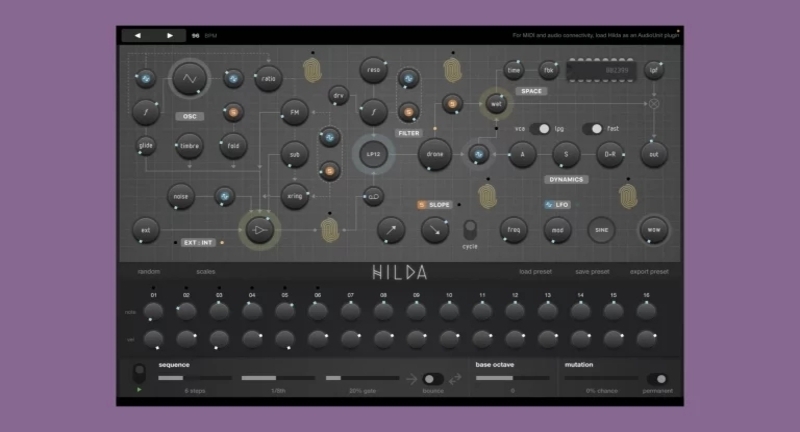Click the blue LFO knob left of the A knob
The width and height of the screenshot is (800, 432).
point(479,154)
